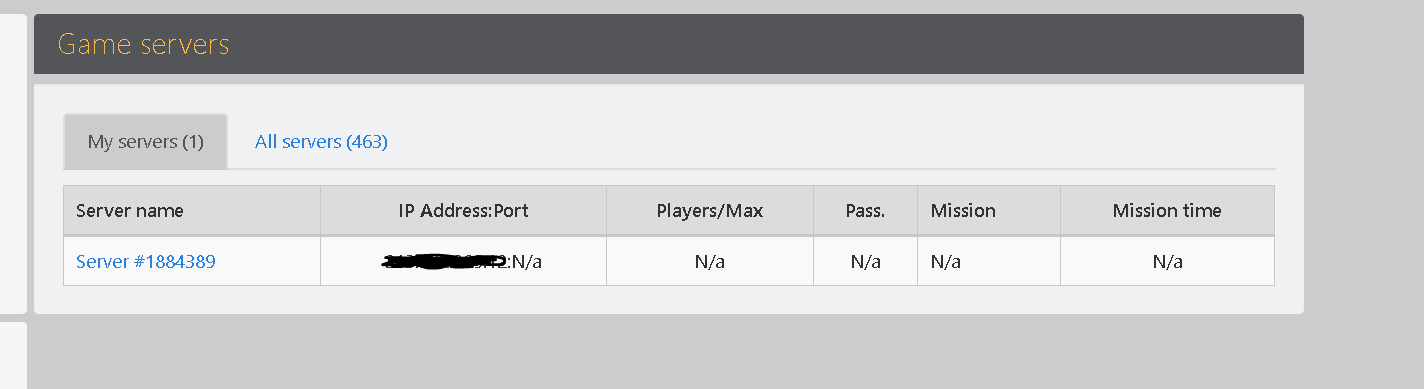
Task: Open the Server #1884389 link
Action: tap(146, 262)
